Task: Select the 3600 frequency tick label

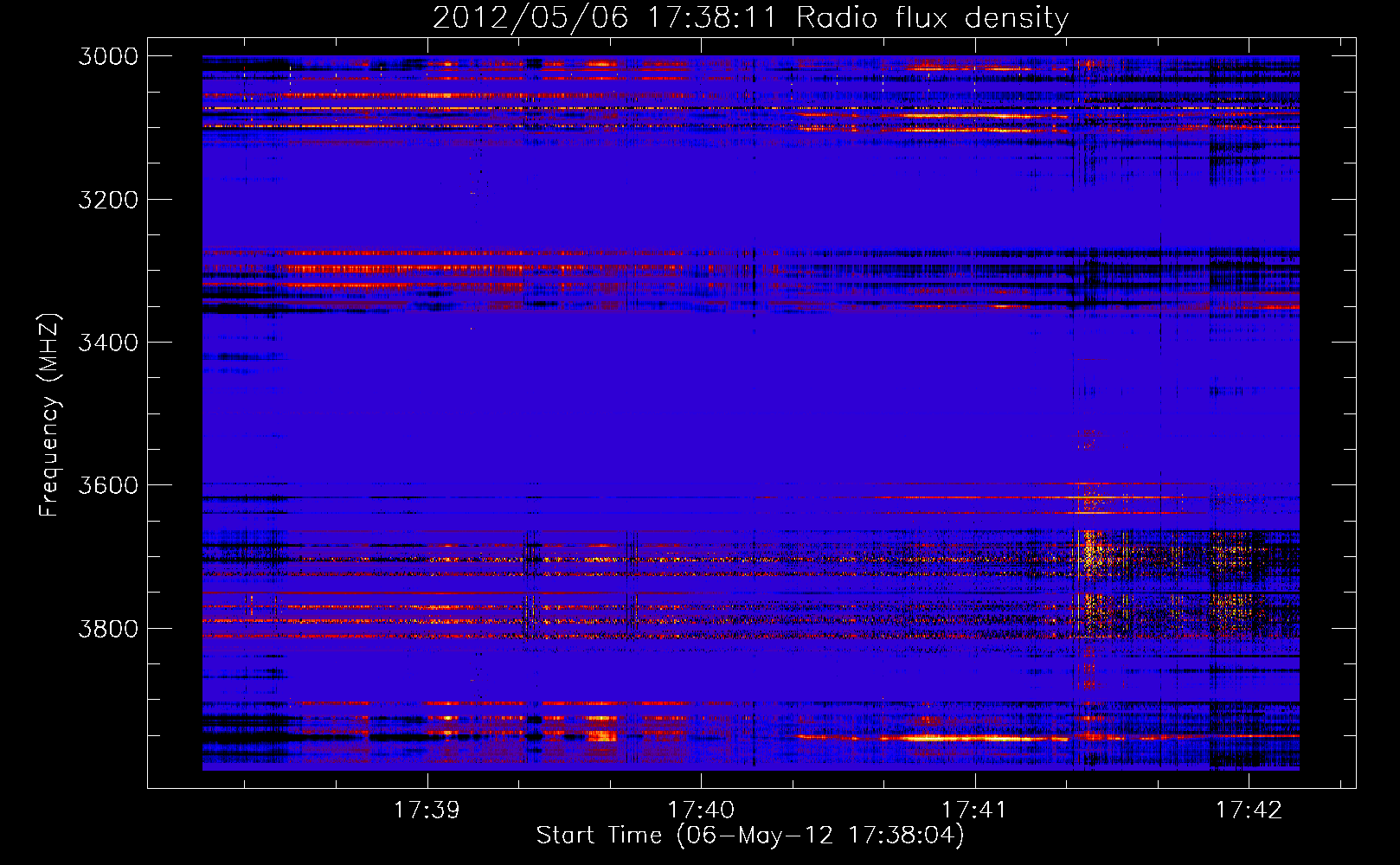Action: point(108,485)
